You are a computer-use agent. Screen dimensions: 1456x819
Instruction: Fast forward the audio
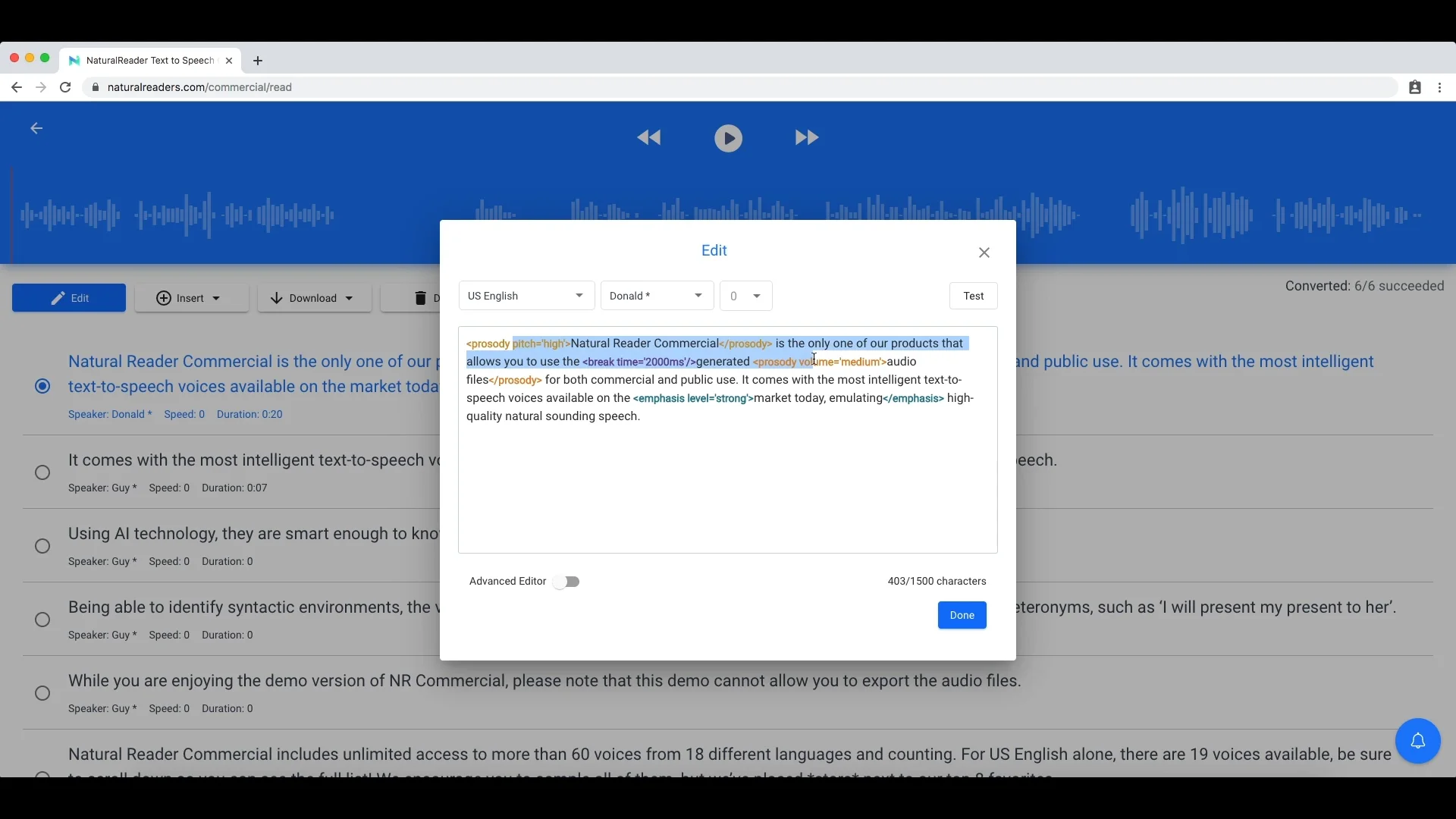point(806,138)
